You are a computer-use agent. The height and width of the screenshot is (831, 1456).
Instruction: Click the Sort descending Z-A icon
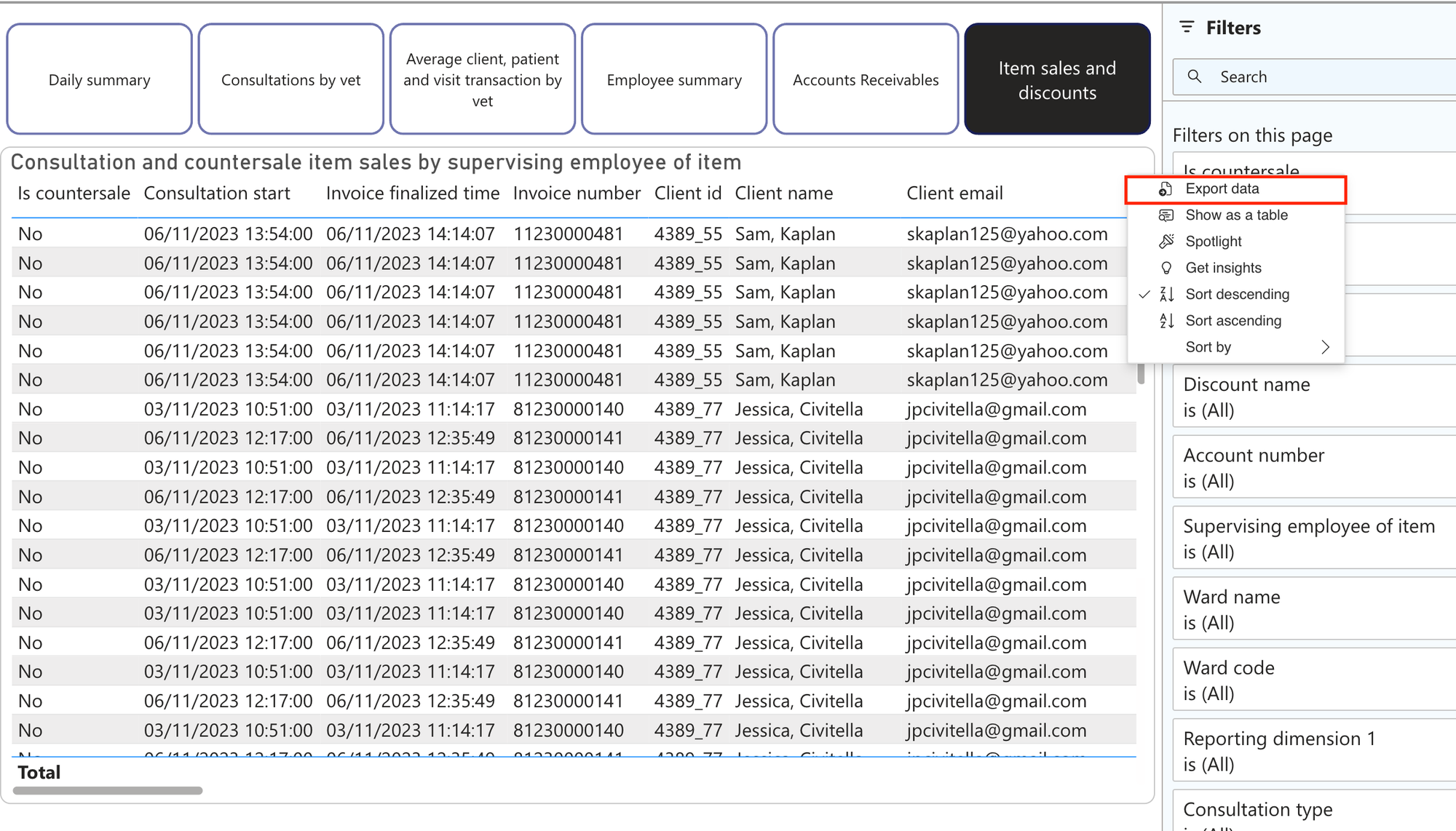[x=1167, y=294]
